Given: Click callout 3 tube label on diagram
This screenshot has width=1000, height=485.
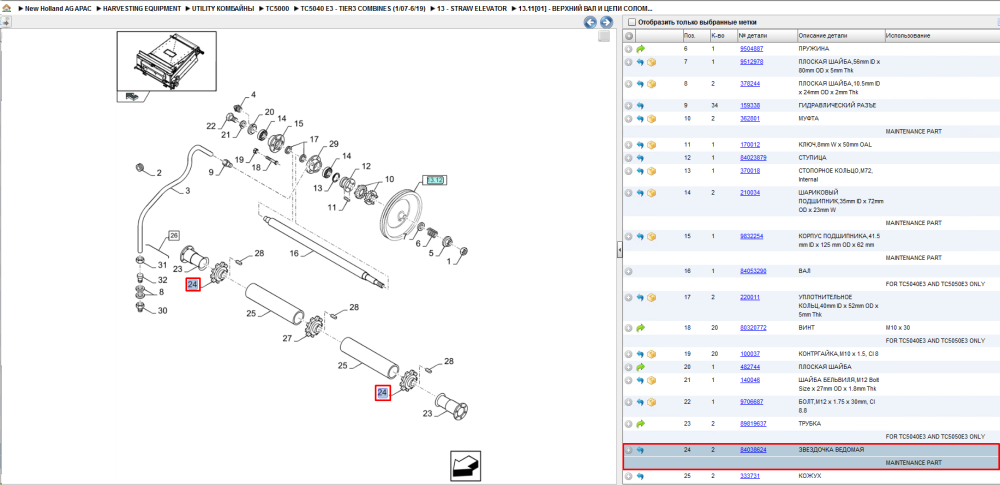Looking at the screenshot, I should [x=188, y=190].
